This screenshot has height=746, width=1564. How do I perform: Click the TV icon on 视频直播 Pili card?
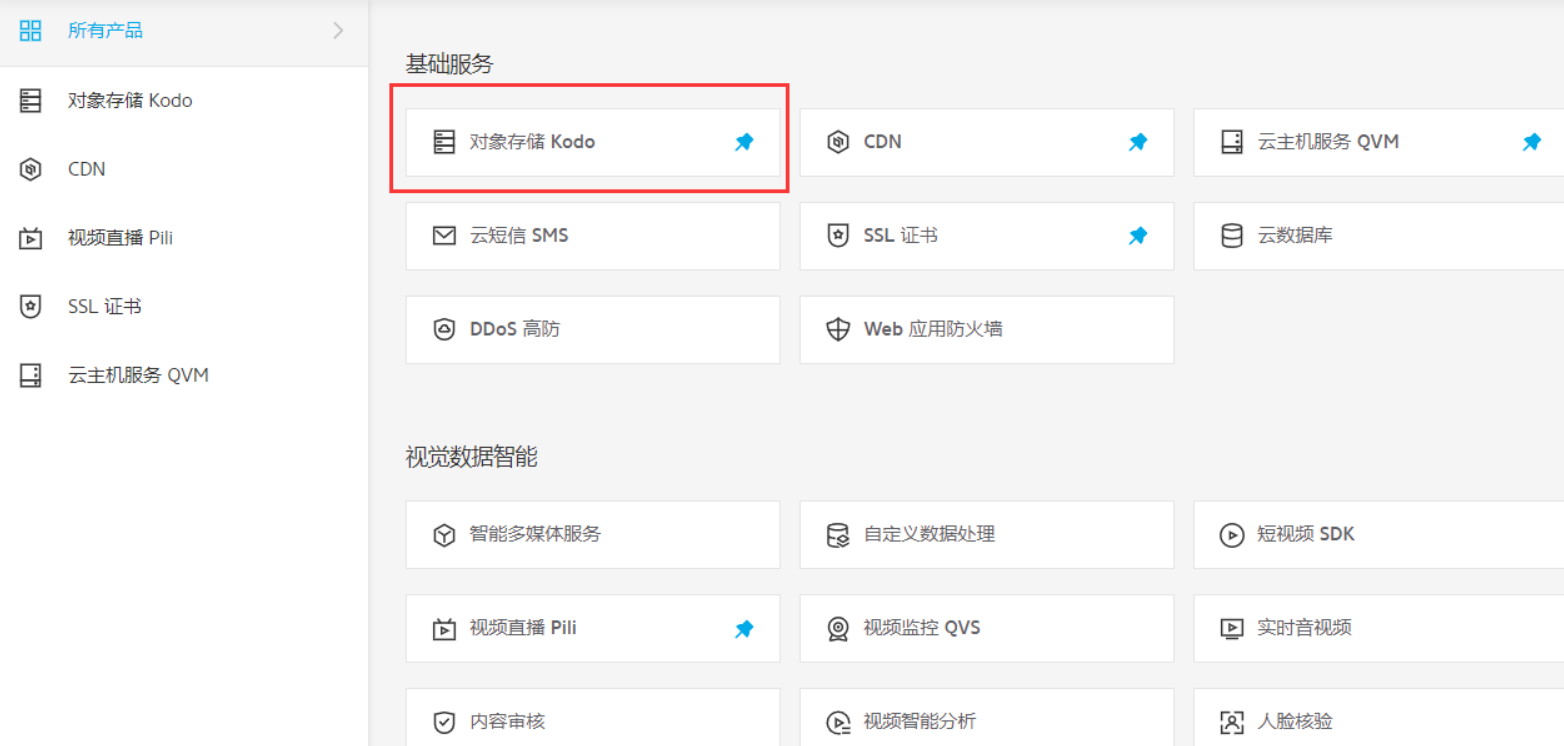pyautogui.click(x=444, y=629)
